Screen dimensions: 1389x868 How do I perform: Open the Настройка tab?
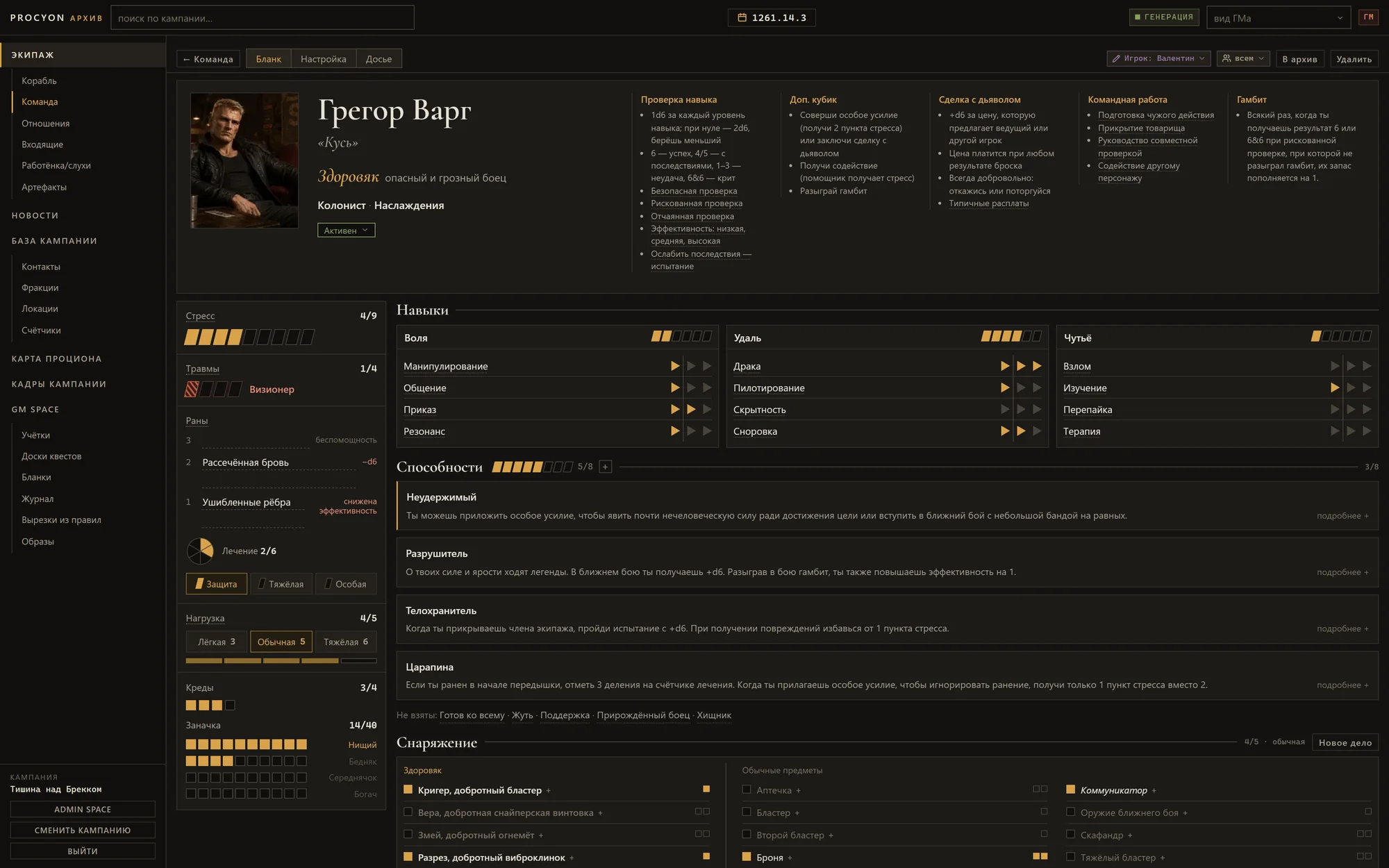pos(323,58)
